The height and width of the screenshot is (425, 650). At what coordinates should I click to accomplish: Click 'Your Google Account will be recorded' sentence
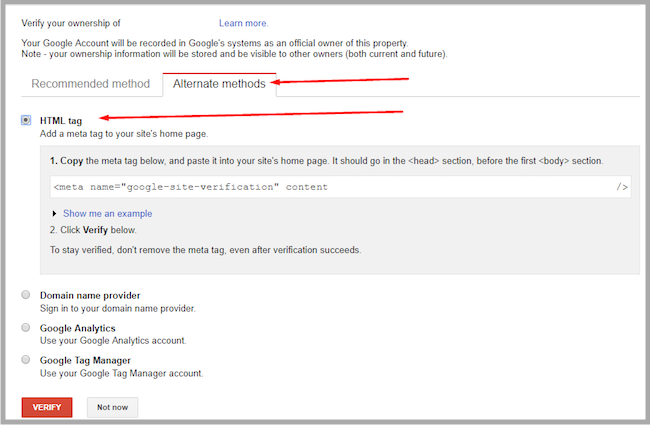(215, 43)
